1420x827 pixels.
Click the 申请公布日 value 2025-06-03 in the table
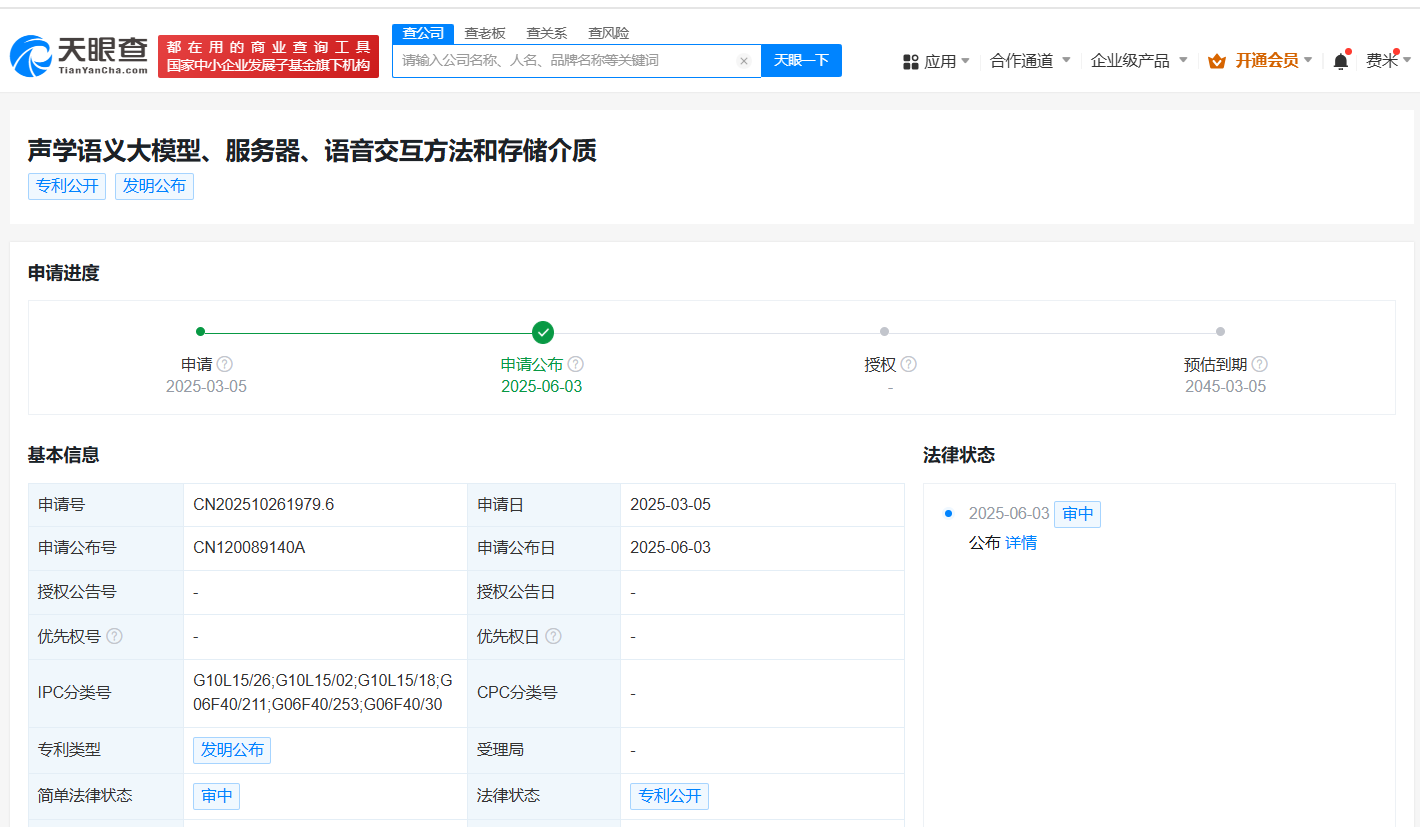[670, 548]
